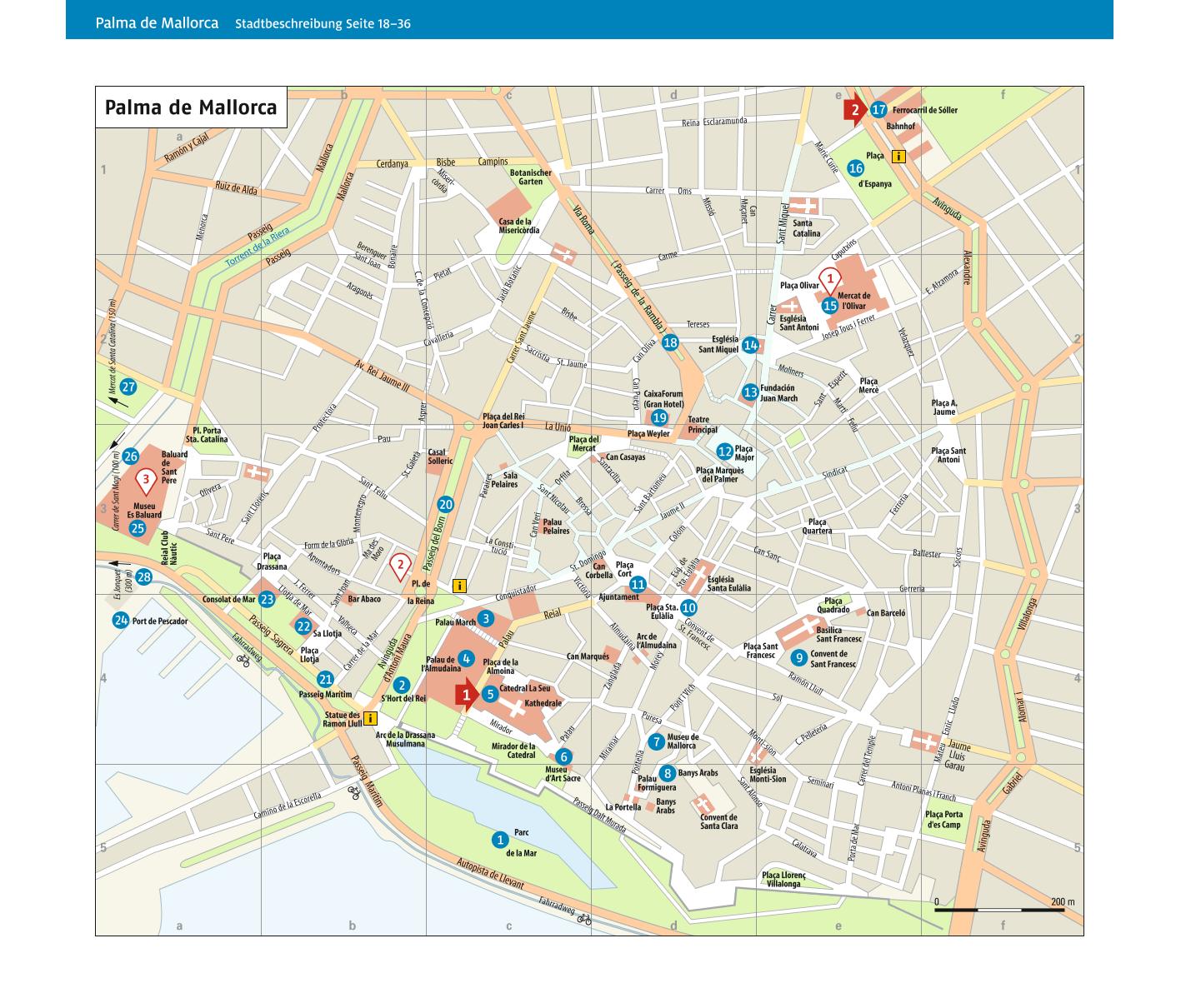Select white pin 3 at Baluard de Sant Pere
This screenshot has width=1181, height=1008.
[146, 479]
